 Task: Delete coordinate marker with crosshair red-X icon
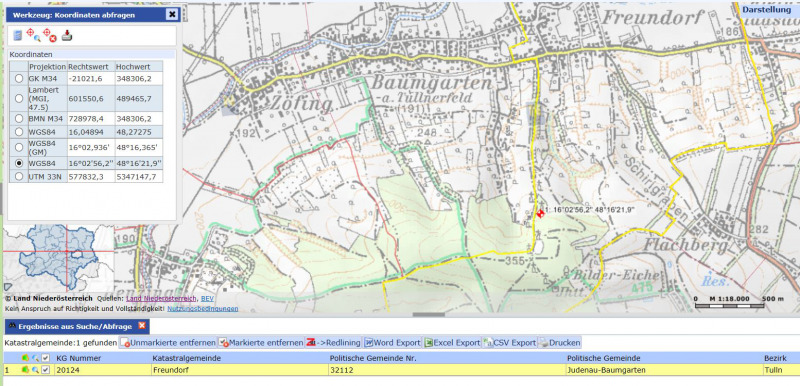click(x=49, y=35)
